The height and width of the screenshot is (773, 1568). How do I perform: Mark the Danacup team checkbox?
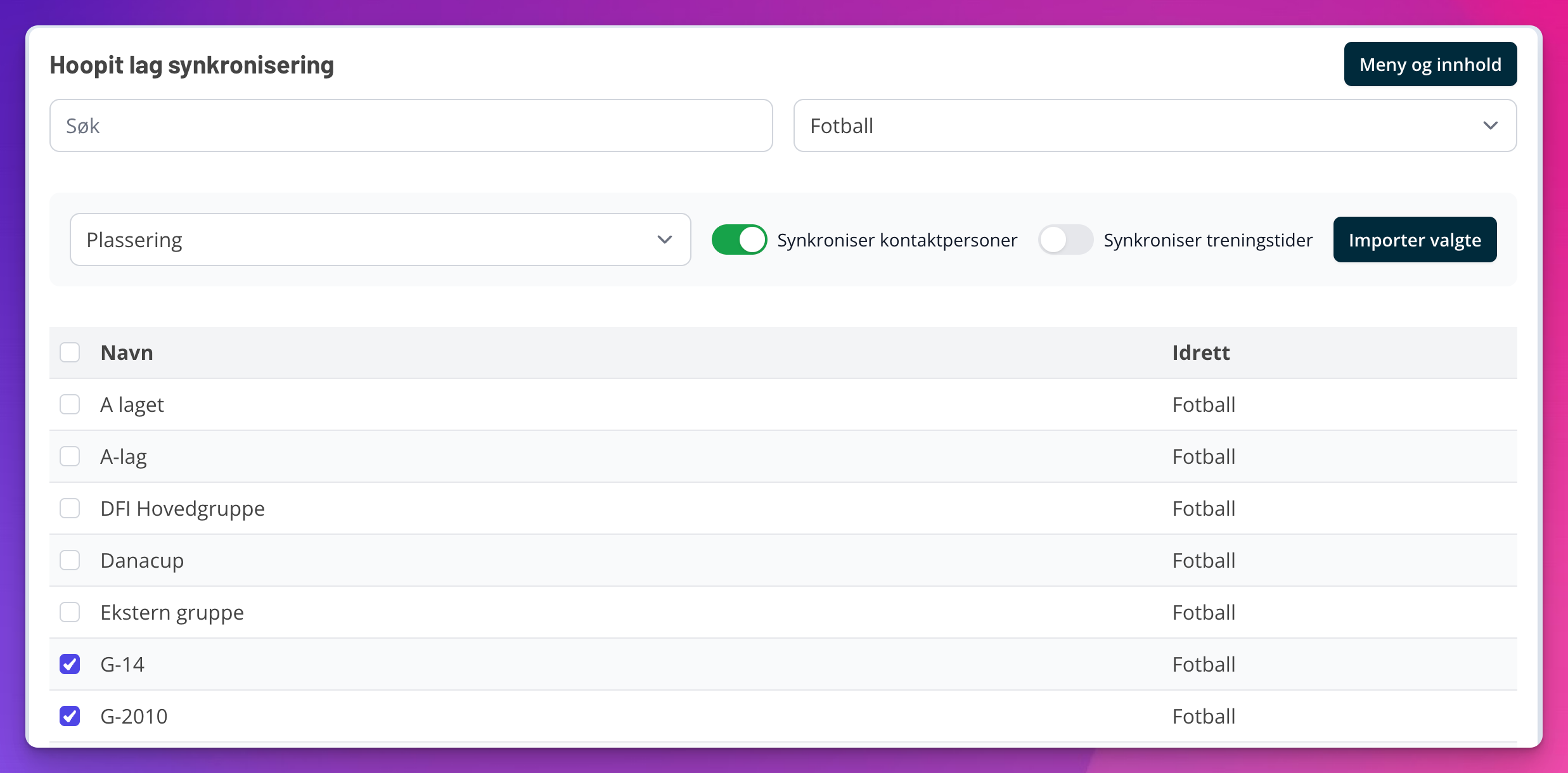70,560
